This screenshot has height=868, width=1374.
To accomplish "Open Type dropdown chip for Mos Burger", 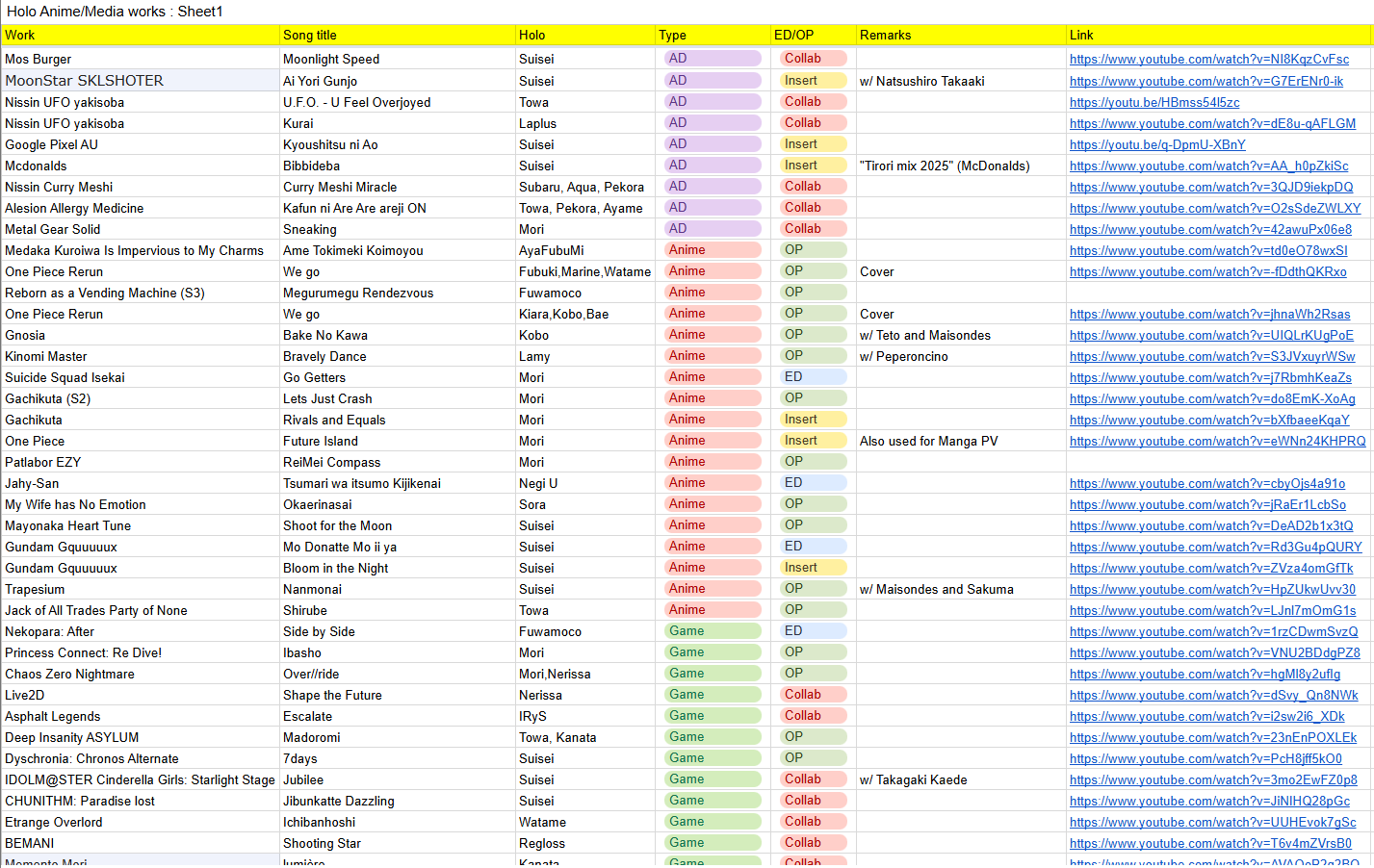I will click(x=713, y=58).
